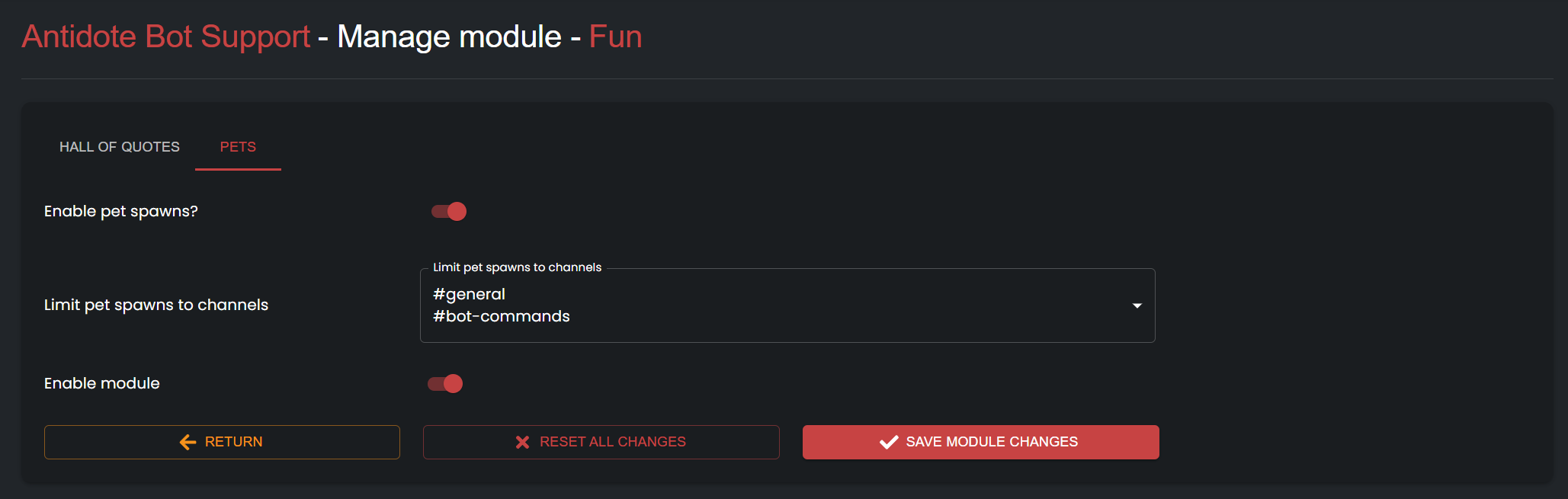The image size is (1568, 499).
Task: Click the Return button
Action: (x=222, y=442)
